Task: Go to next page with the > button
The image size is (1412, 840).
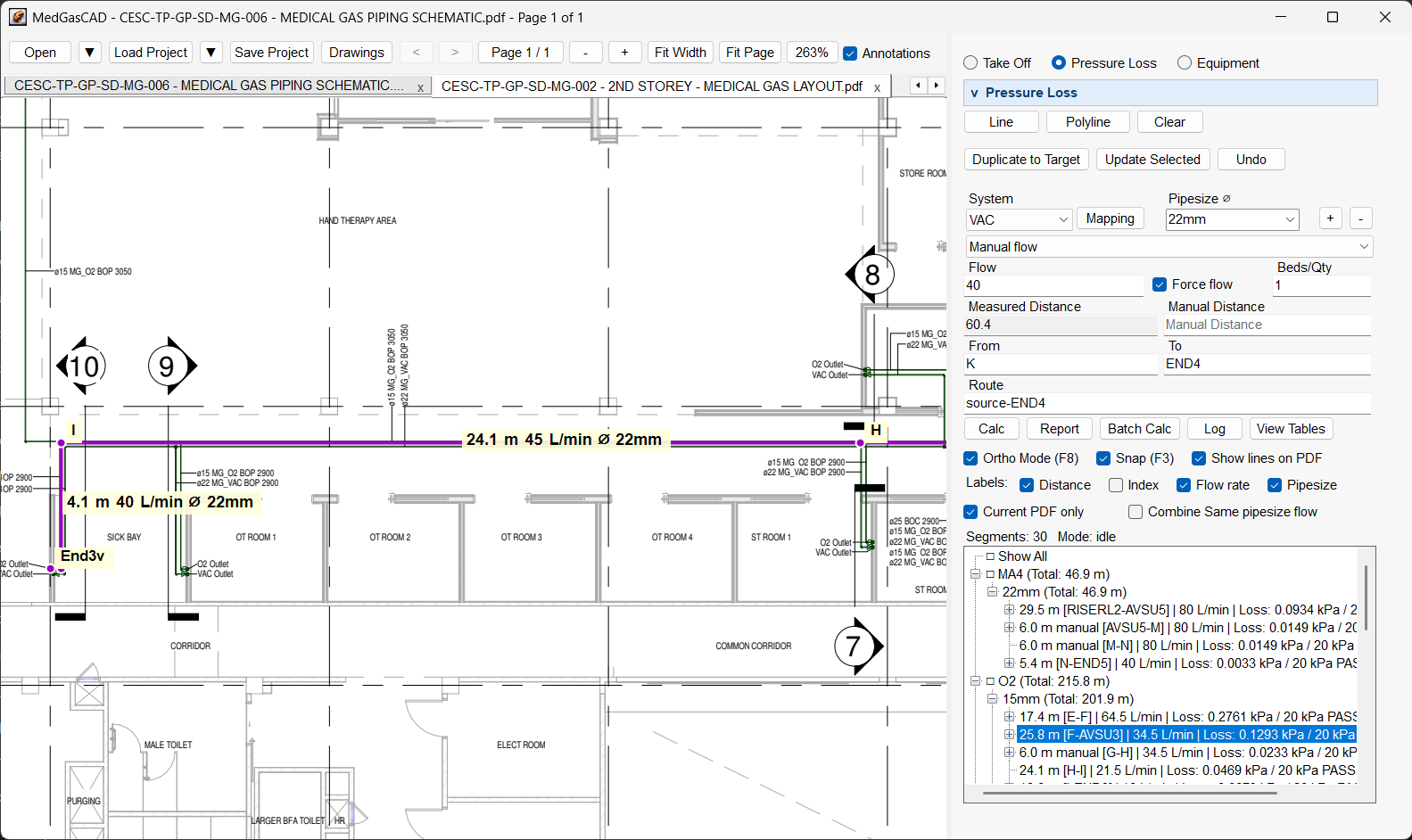Action: pos(455,53)
